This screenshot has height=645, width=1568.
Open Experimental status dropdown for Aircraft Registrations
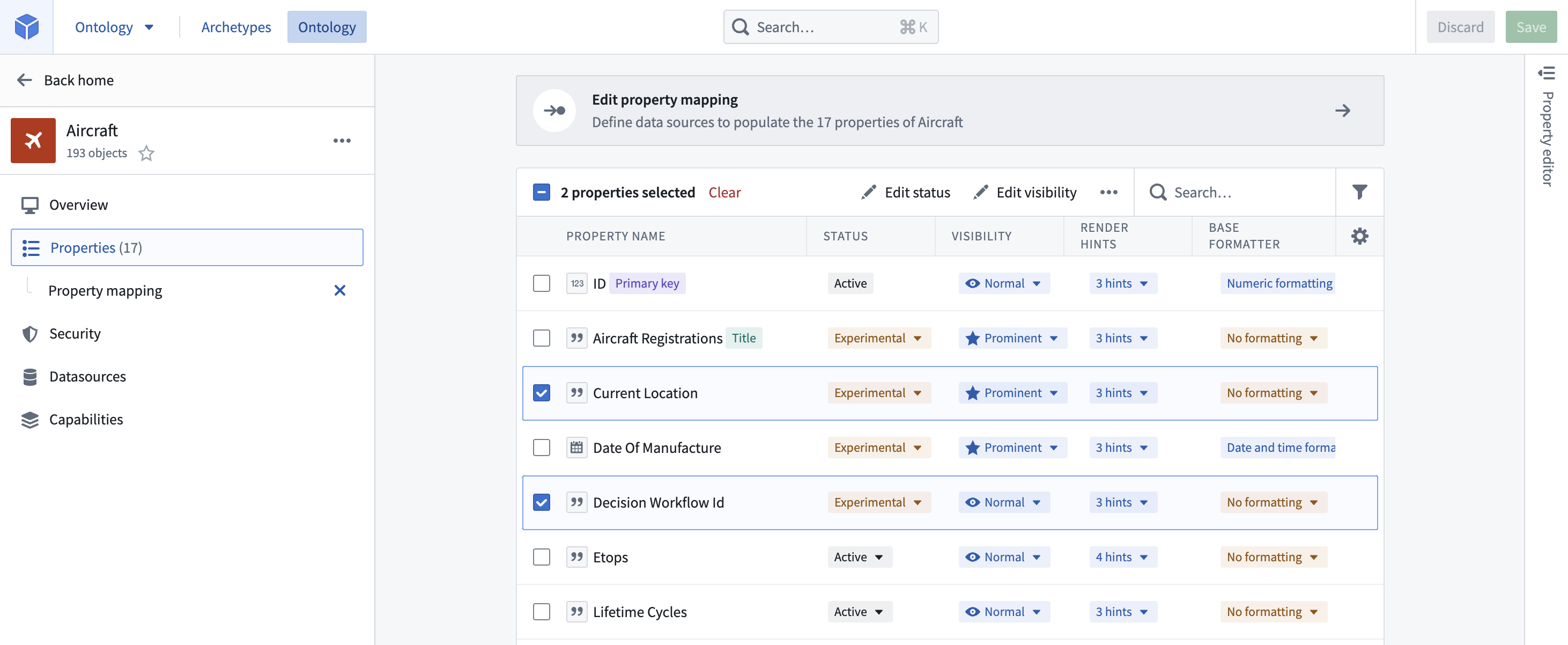tap(878, 338)
